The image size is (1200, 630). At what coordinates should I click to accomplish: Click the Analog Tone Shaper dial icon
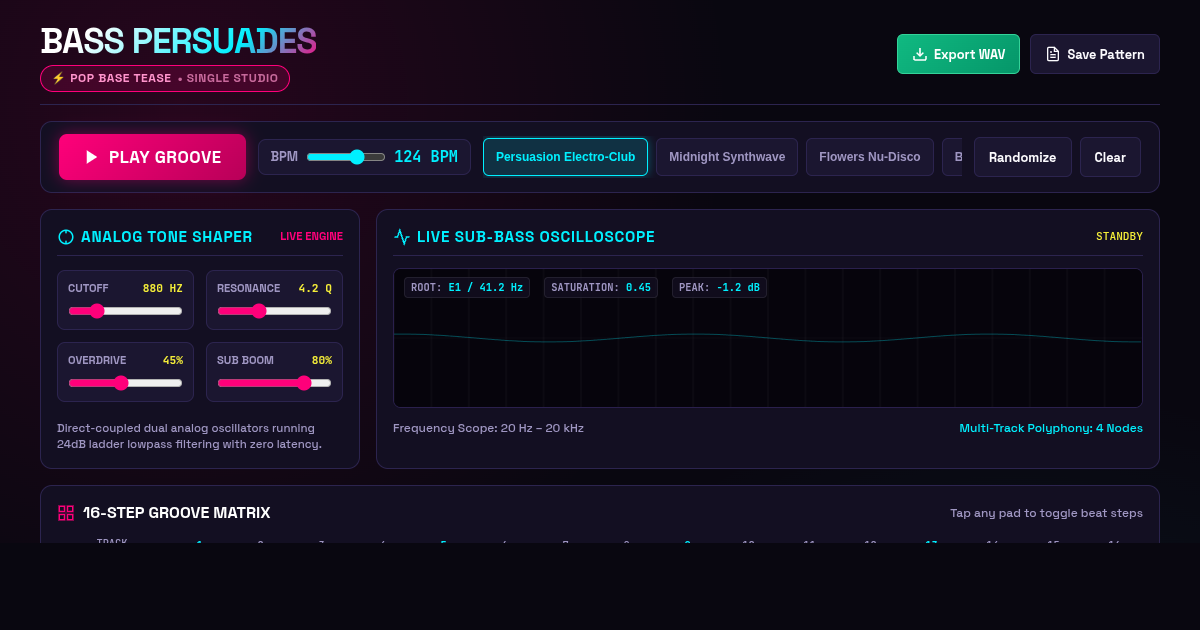[x=66, y=237]
